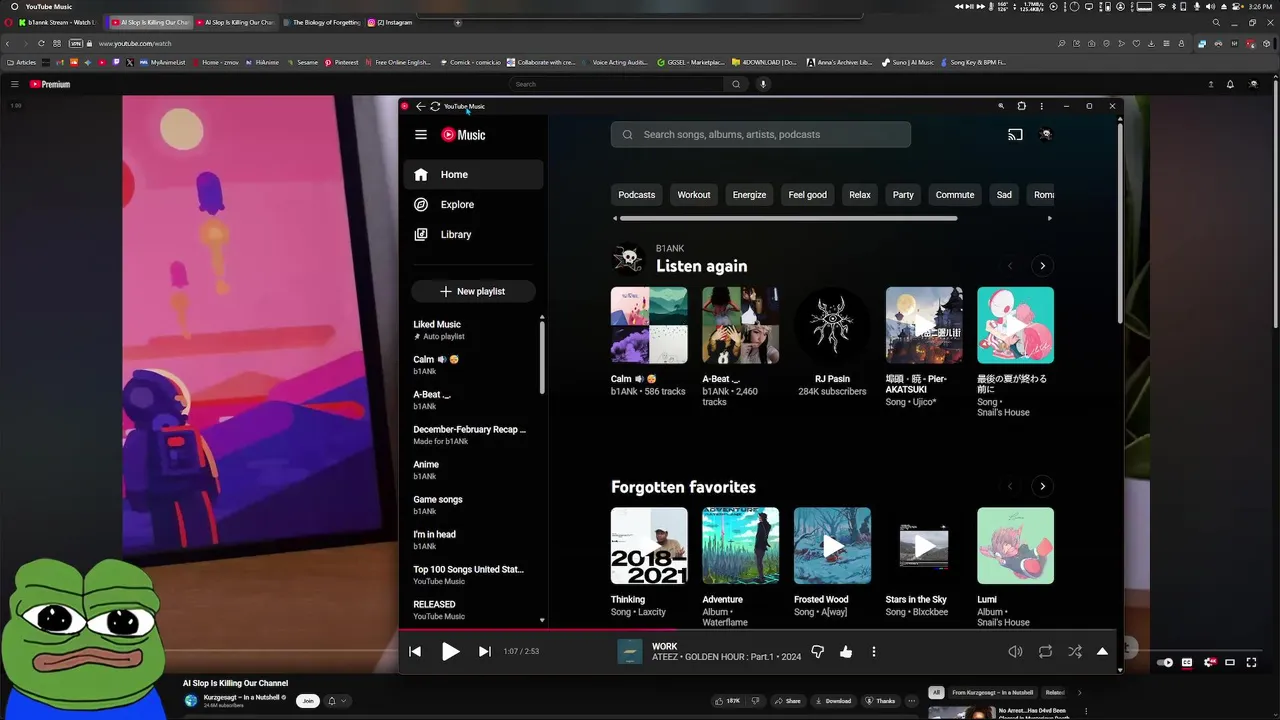Open the YouTube Music hamburger guide menu
1280x720 pixels.
coord(421,135)
